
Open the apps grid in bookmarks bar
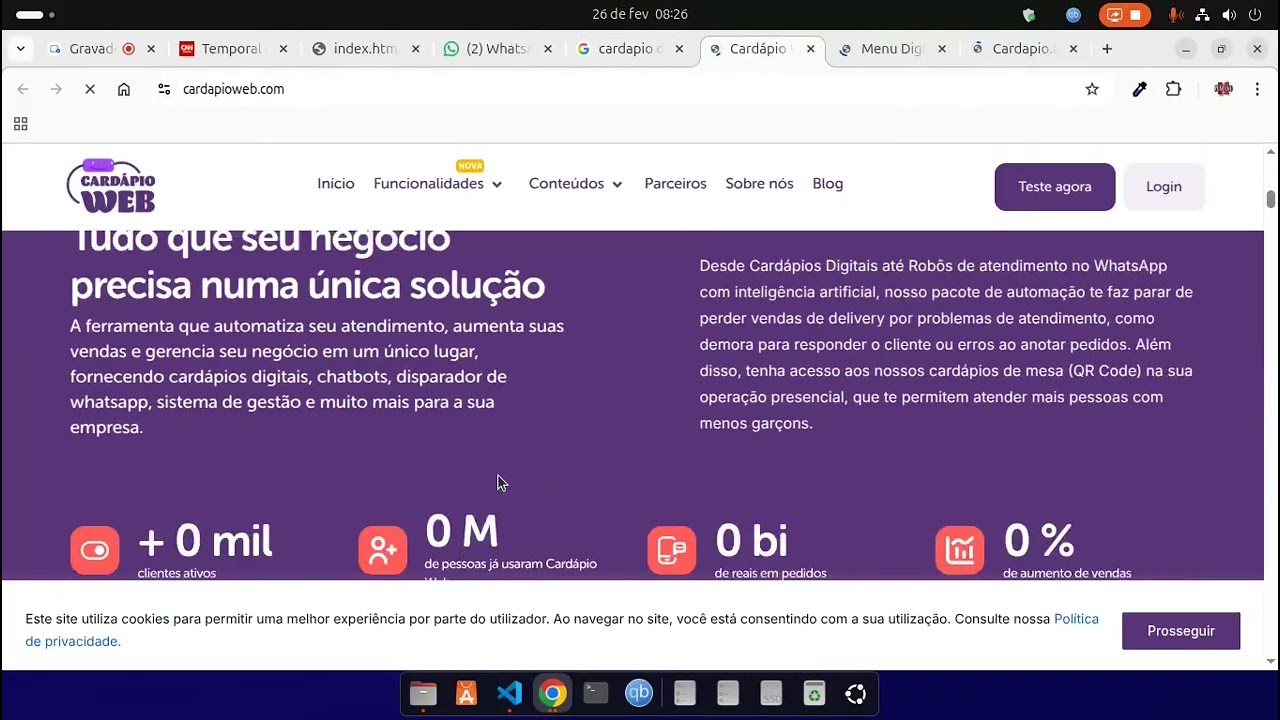20,124
